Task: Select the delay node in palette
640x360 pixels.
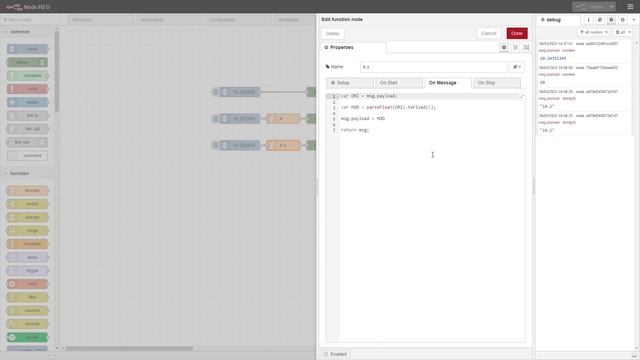Action: pos(27,257)
